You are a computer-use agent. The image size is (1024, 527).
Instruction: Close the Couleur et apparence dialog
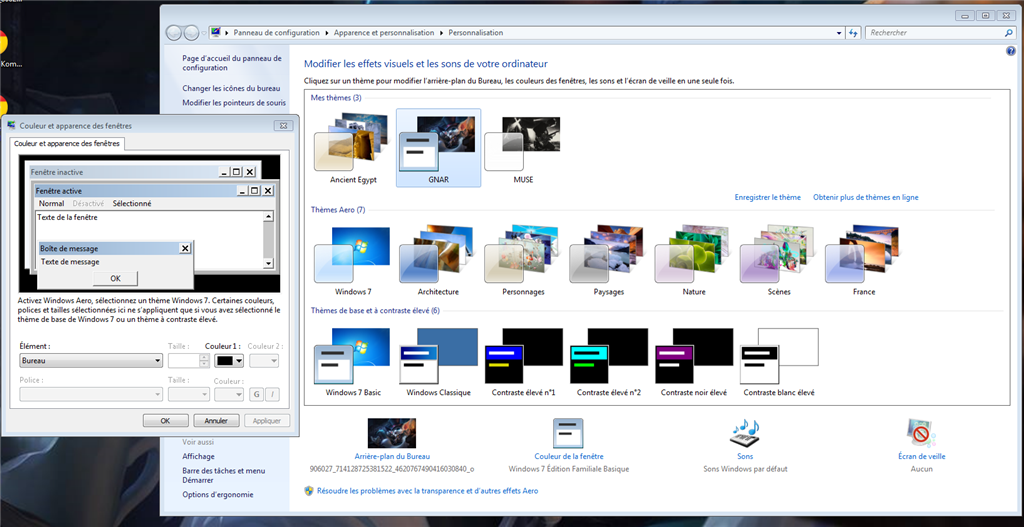(283, 125)
